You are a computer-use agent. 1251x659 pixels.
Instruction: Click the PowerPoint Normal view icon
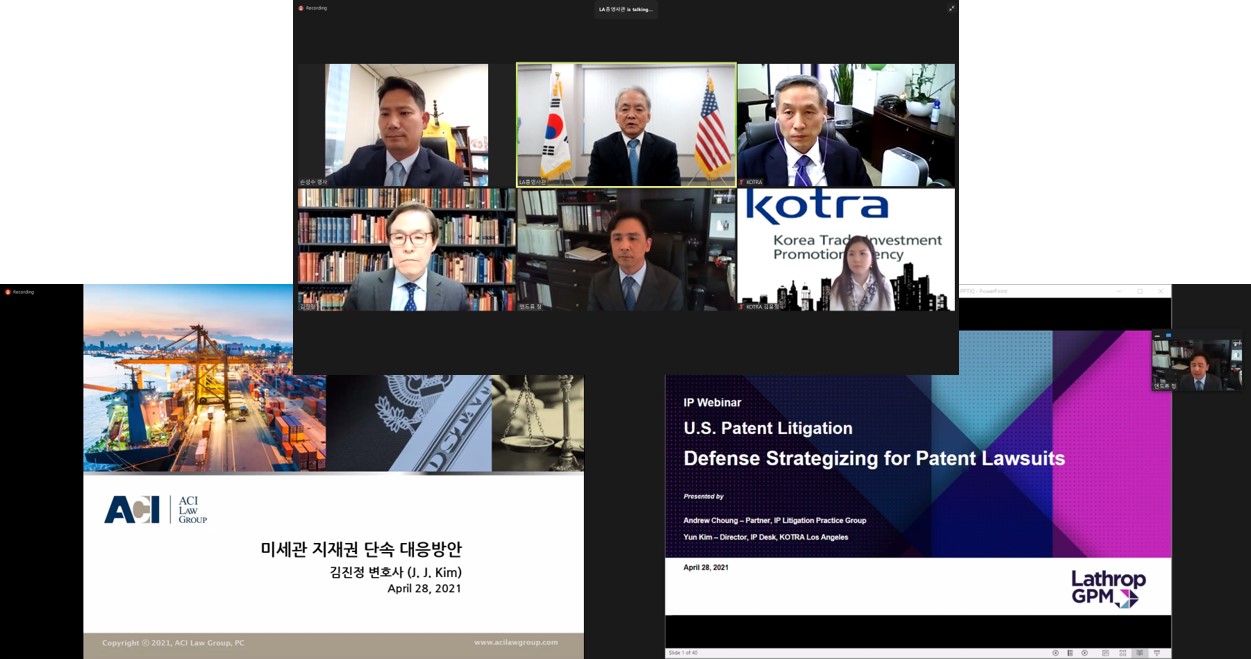coord(1105,653)
